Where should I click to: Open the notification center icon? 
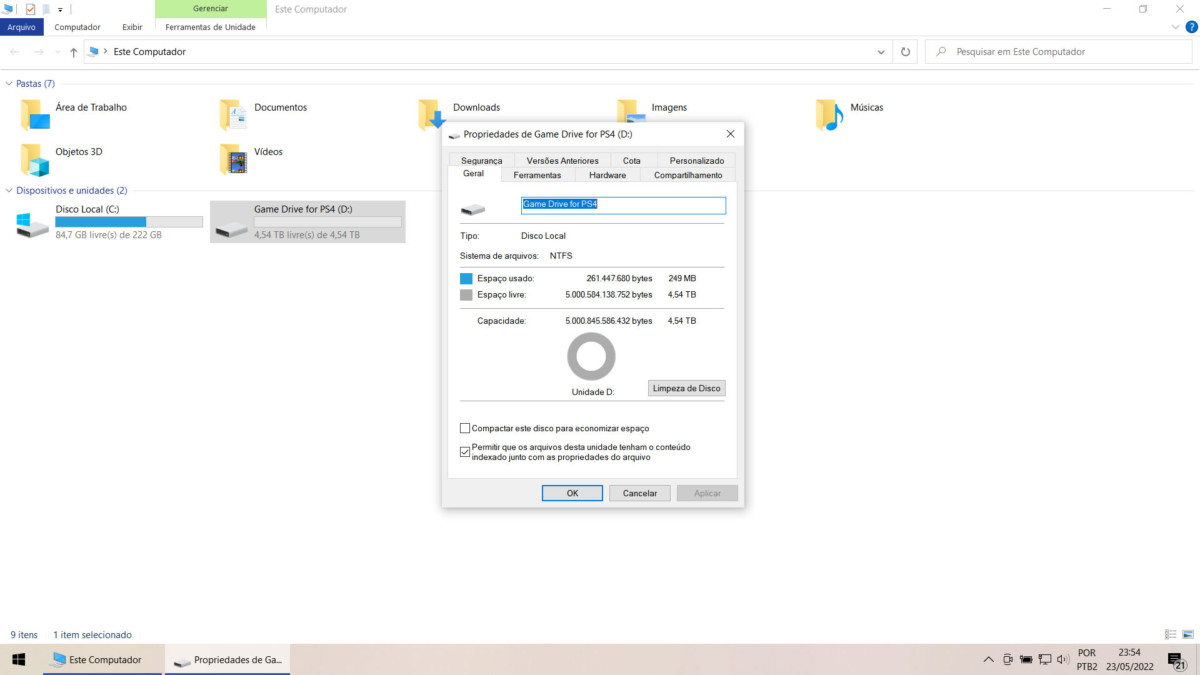click(x=1177, y=660)
